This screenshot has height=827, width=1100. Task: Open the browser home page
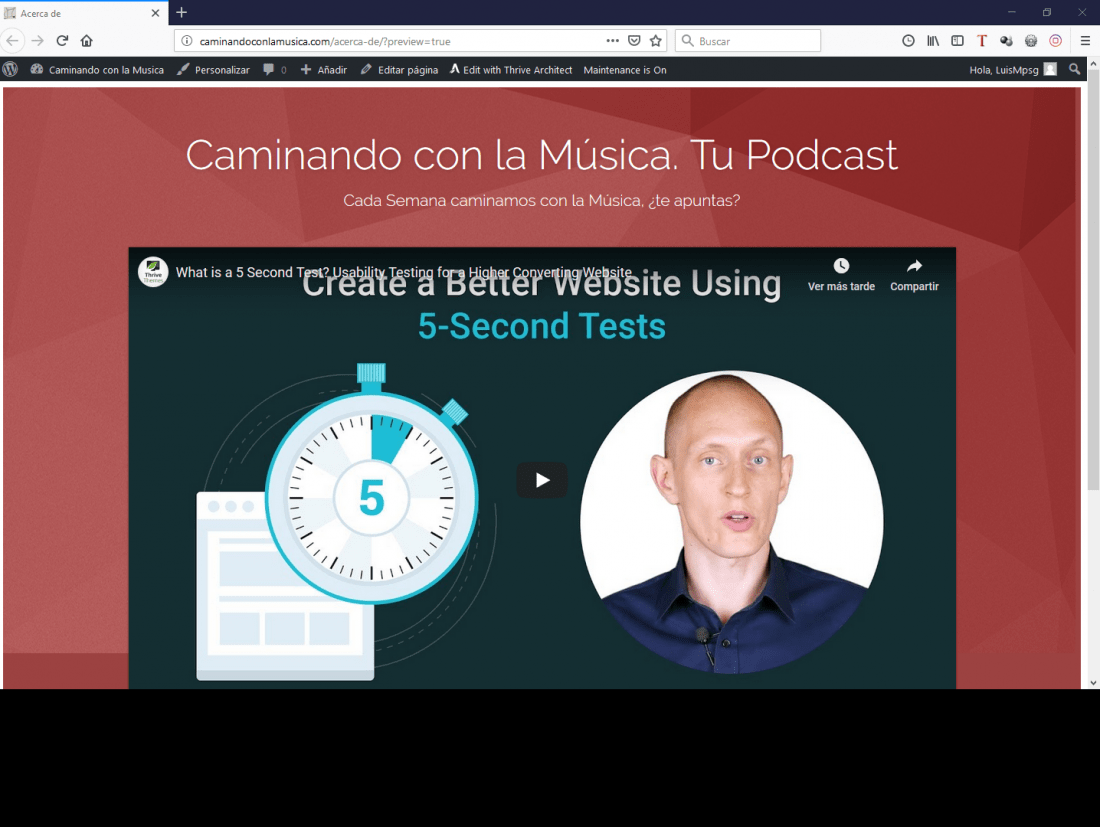(86, 41)
